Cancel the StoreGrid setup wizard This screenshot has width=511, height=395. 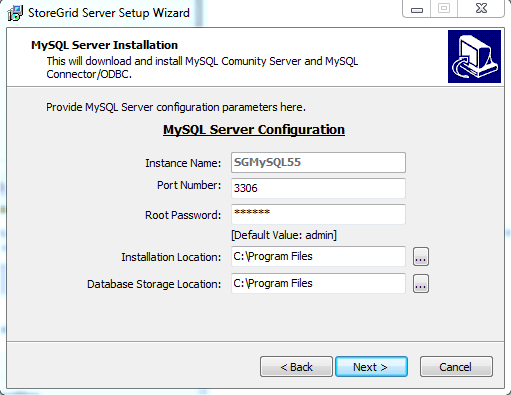pyautogui.click(x=456, y=367)
